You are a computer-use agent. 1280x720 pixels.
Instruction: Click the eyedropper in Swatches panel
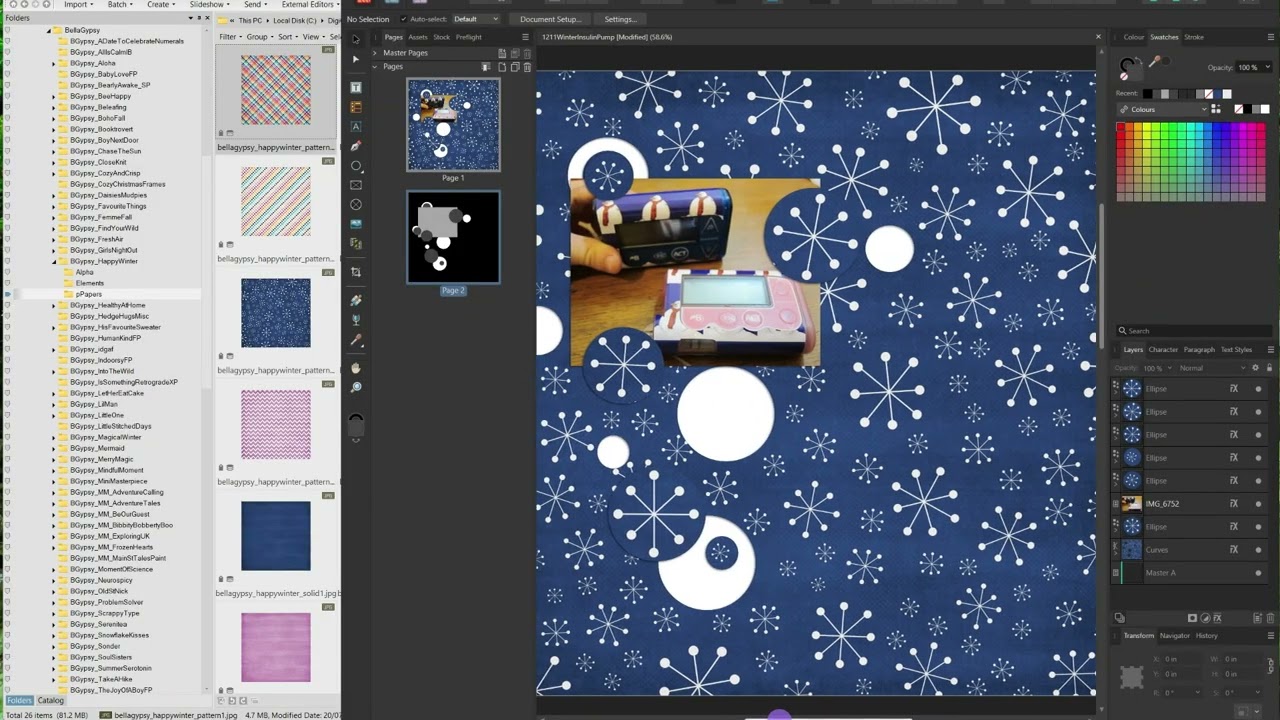click(x=1154, y=62)
